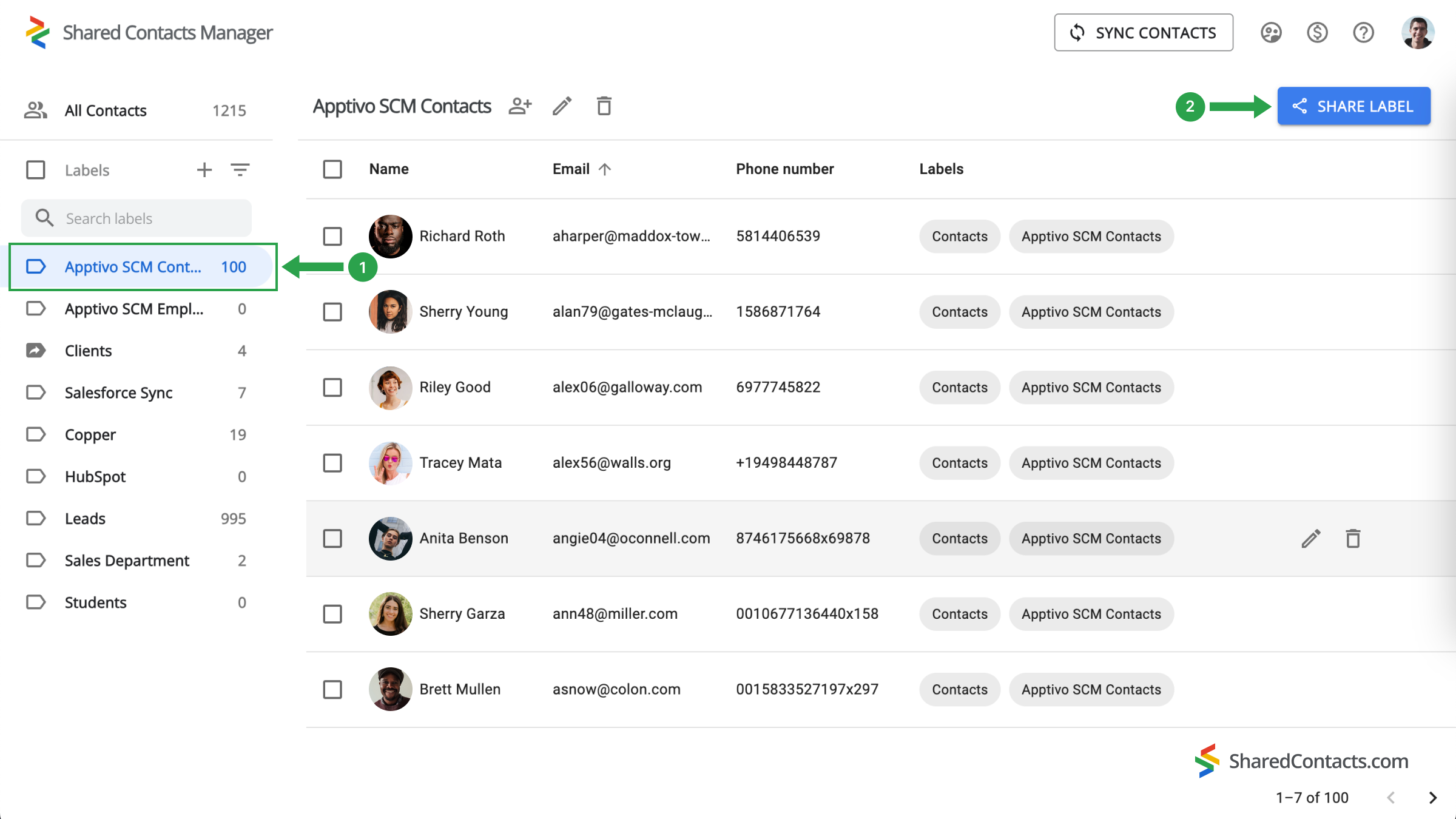
Task: Delete the Apptivo SCM Contacts label via trash icon
Action: point(604,106)
